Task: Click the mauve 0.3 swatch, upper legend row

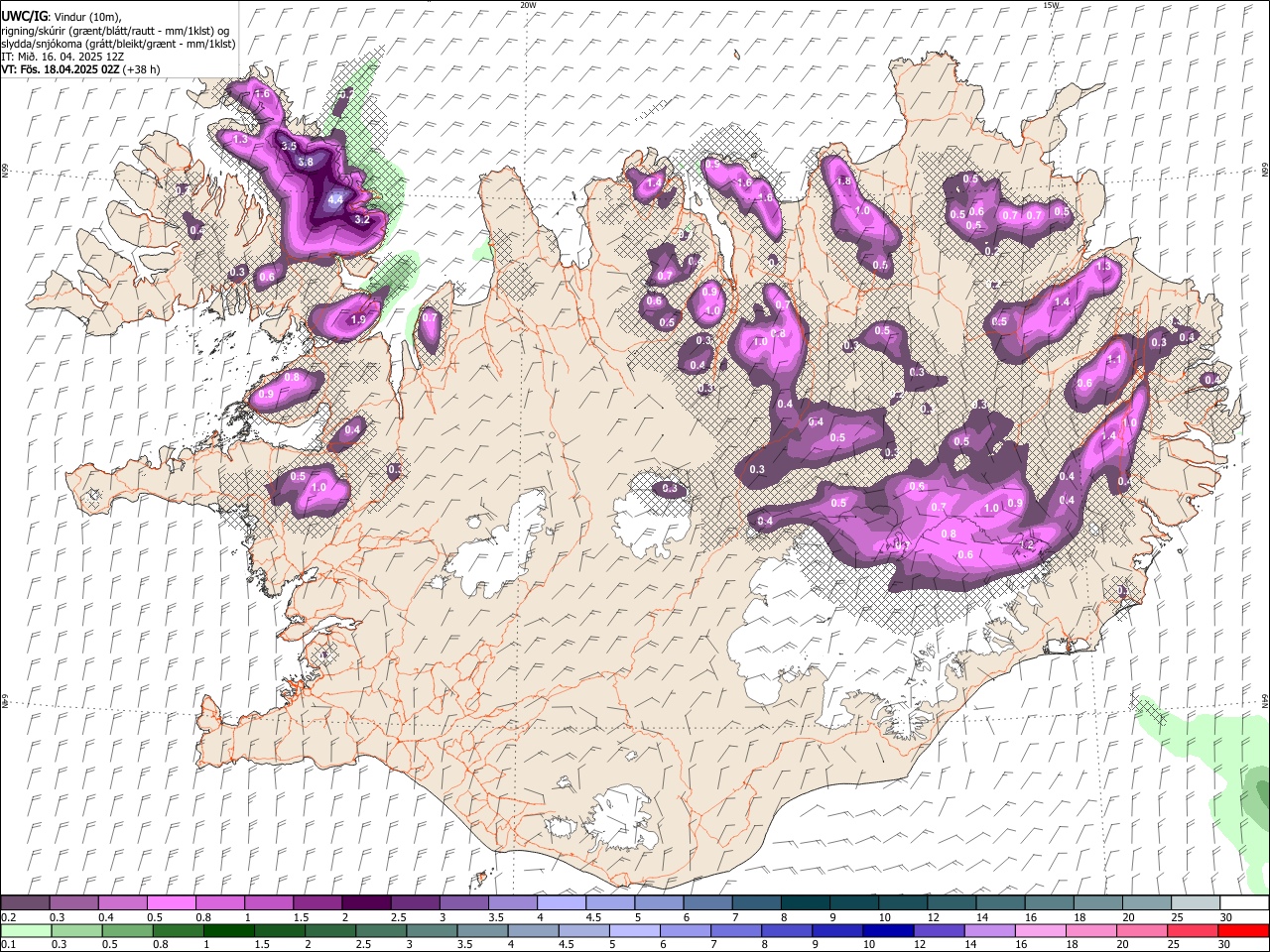Action: tap(73, 903)
